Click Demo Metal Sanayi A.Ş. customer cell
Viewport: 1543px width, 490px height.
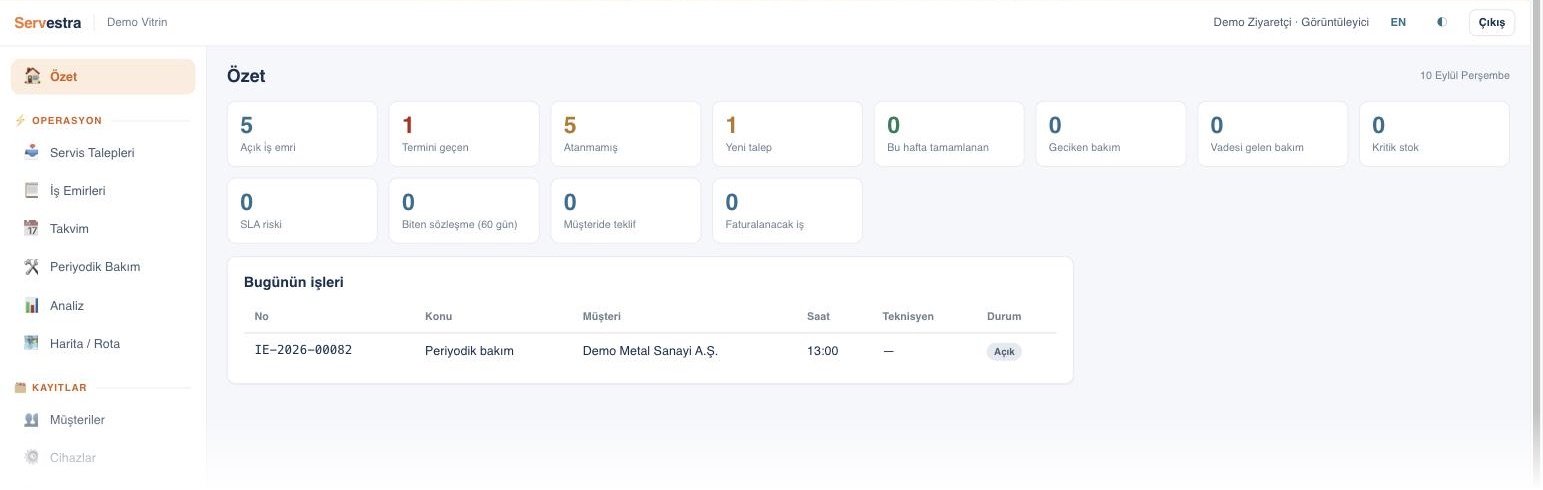click(x=650, y=351)
